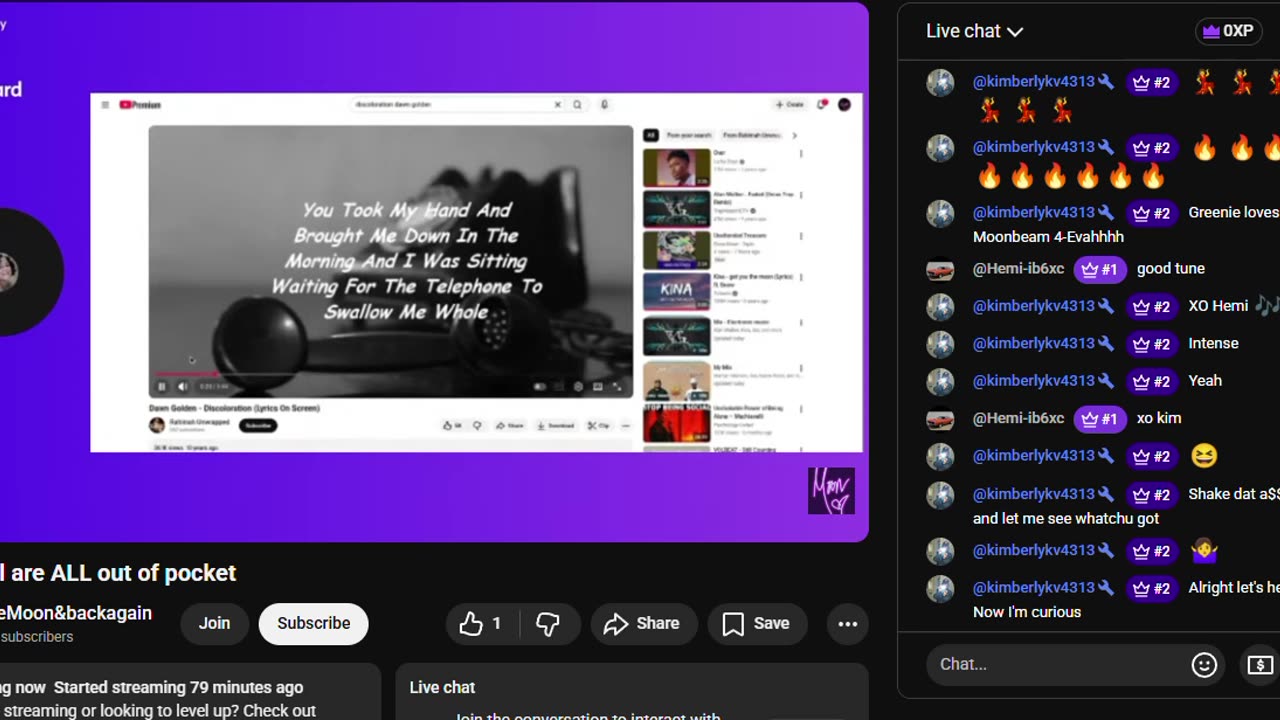Click the Join membership button
This screenshot has width=1280, height=720.
214,624
